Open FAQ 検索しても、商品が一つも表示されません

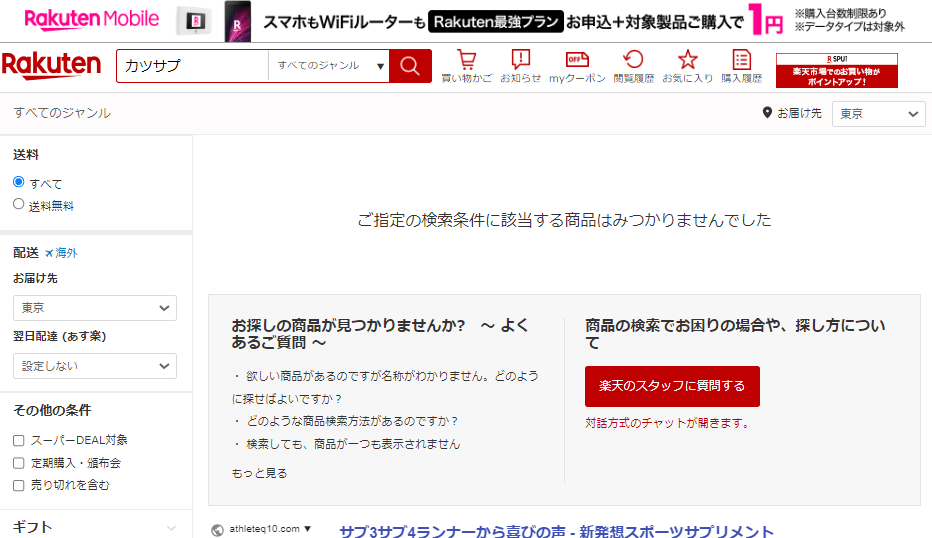pos(353,444)
